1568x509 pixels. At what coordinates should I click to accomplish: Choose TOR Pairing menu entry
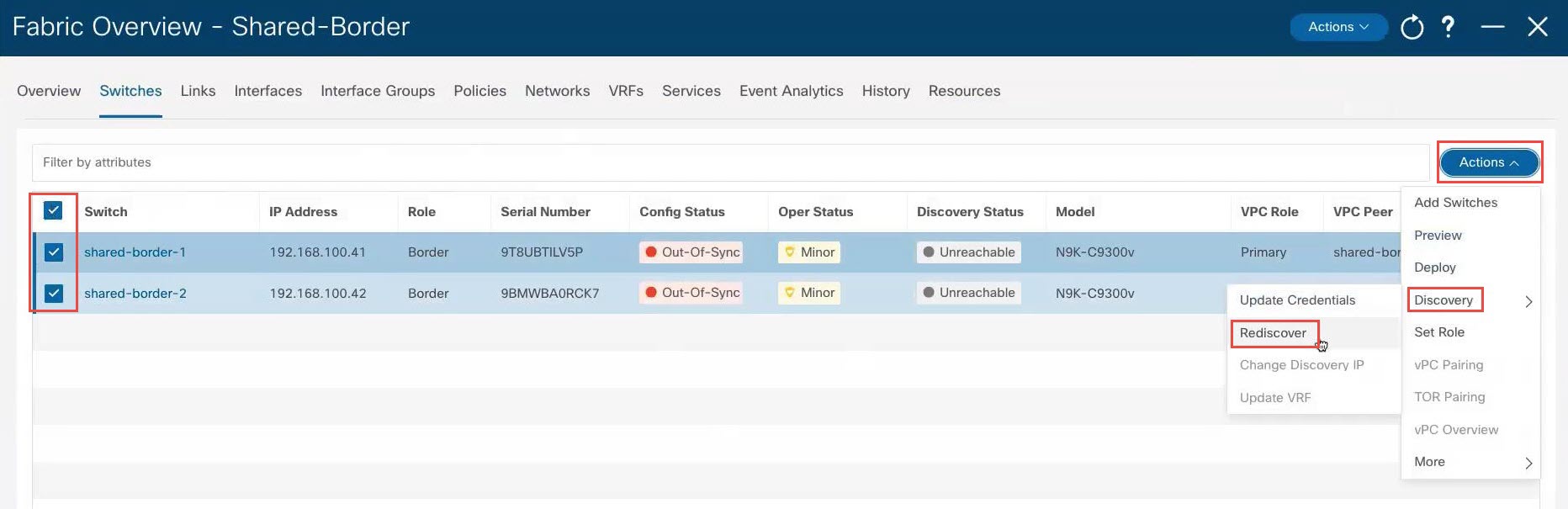pos(1449,397)
